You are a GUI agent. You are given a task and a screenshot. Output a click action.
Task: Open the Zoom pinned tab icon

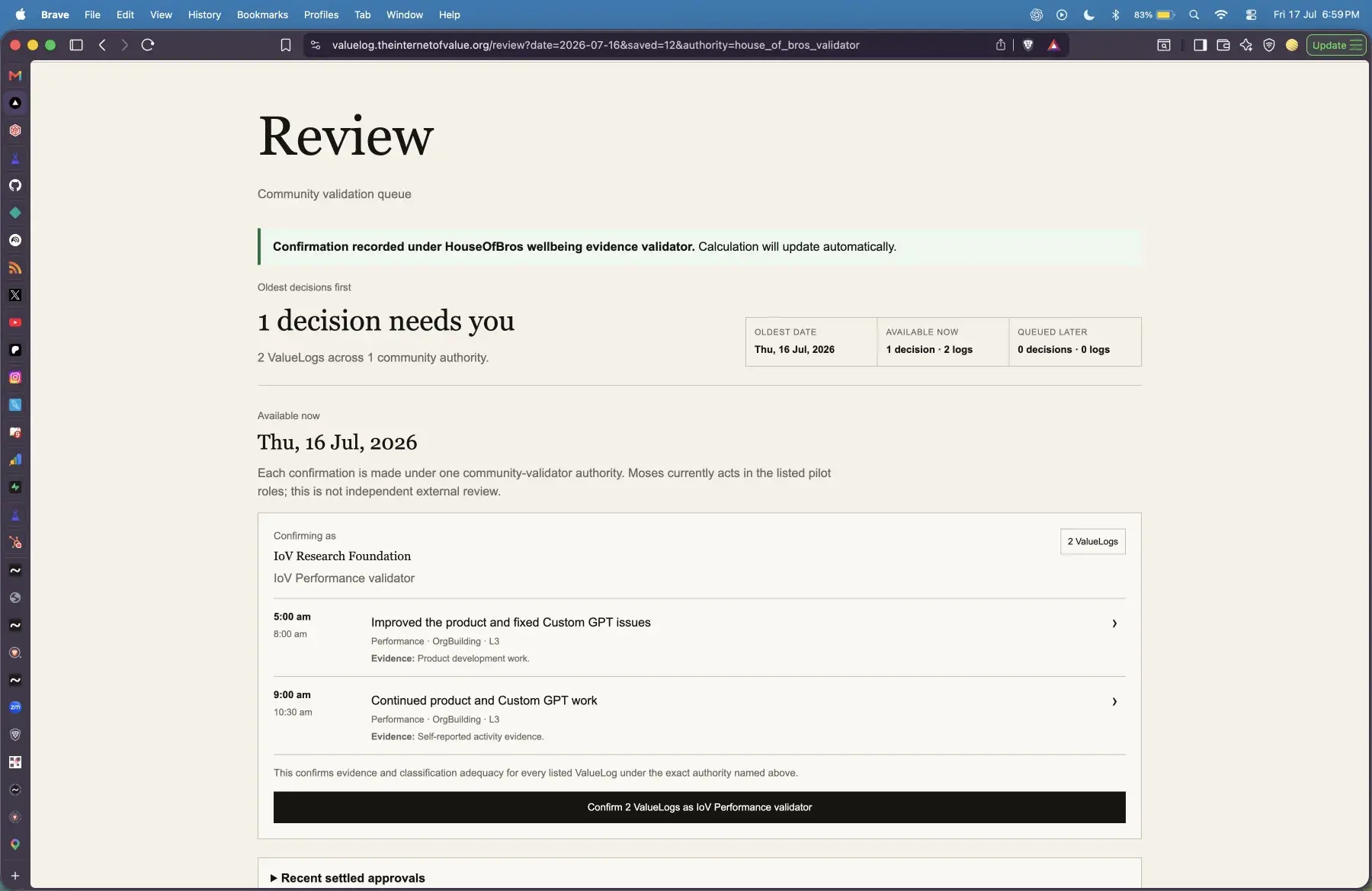point(15,707)
